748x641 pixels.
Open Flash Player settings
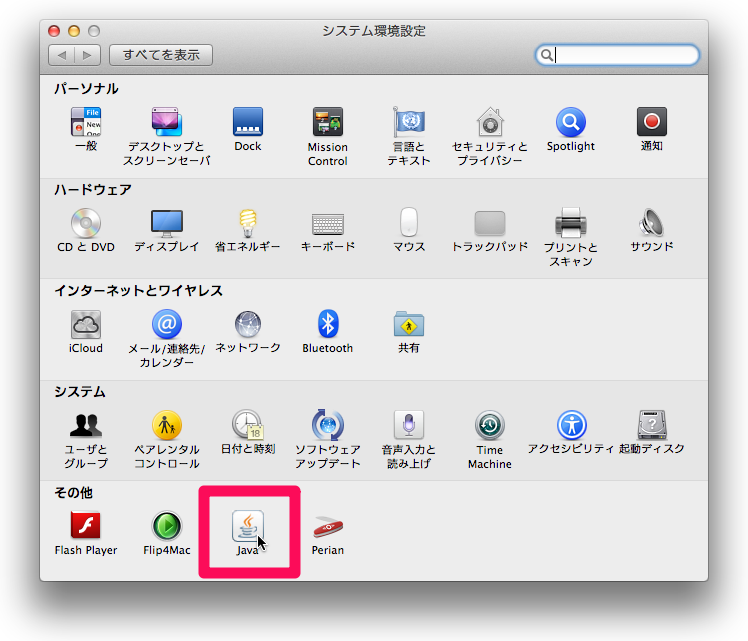[86, 526]
